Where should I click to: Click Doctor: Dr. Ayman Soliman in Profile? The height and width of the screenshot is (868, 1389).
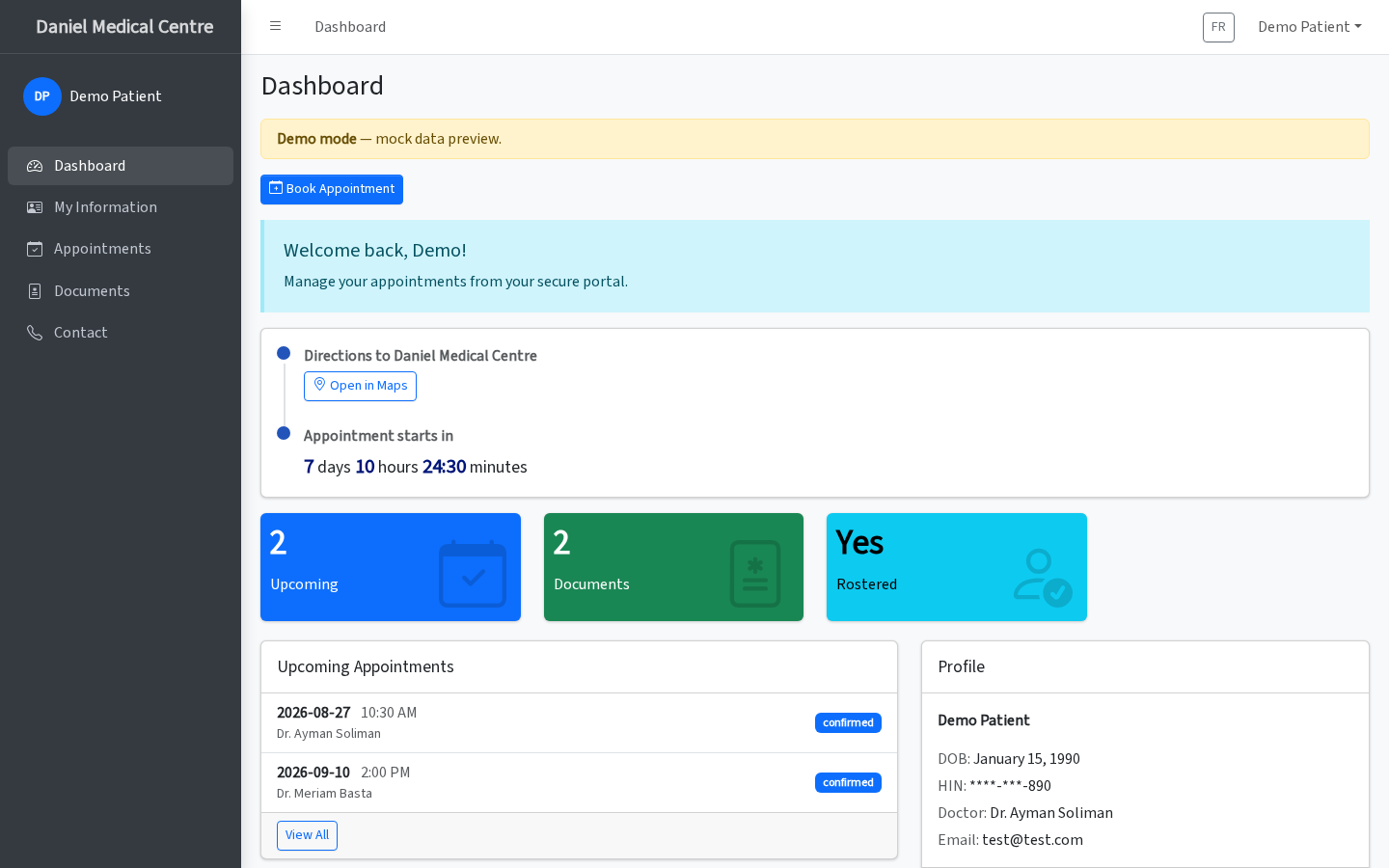coord(1025,813)
